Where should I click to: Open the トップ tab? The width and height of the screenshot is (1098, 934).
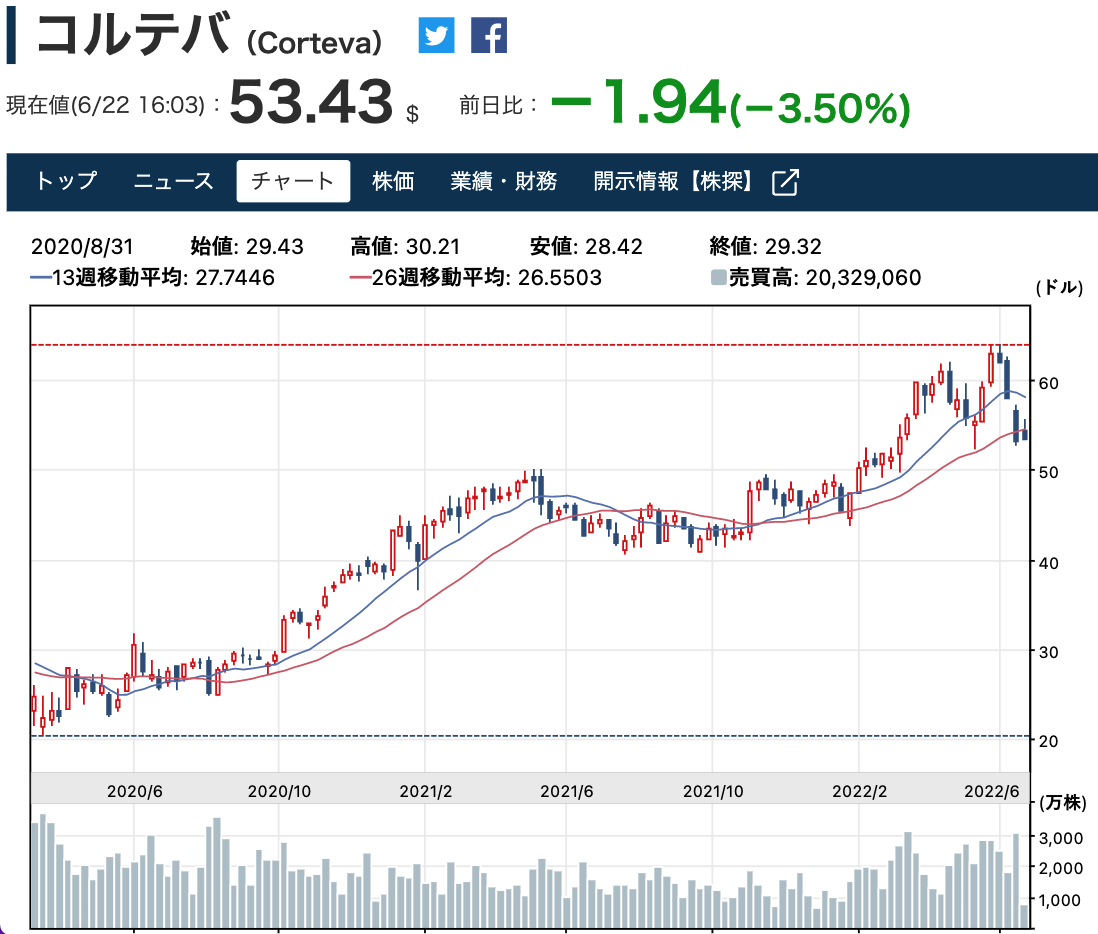pos(67,181)
